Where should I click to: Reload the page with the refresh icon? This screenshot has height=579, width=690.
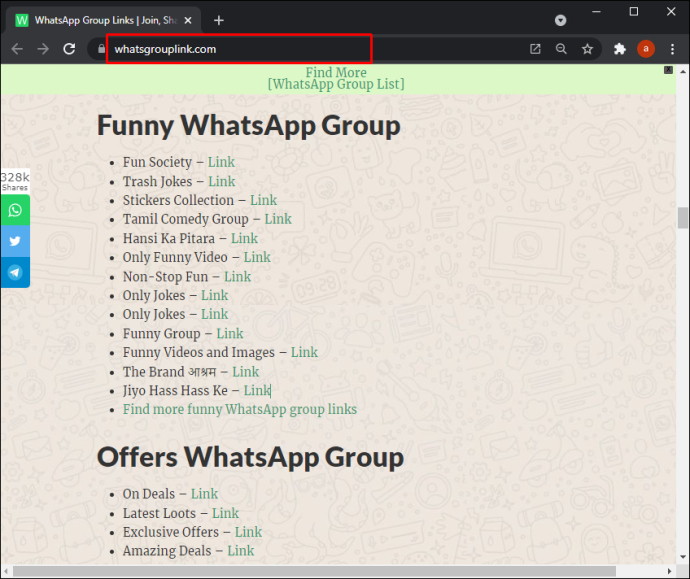[x=69, y=49]
